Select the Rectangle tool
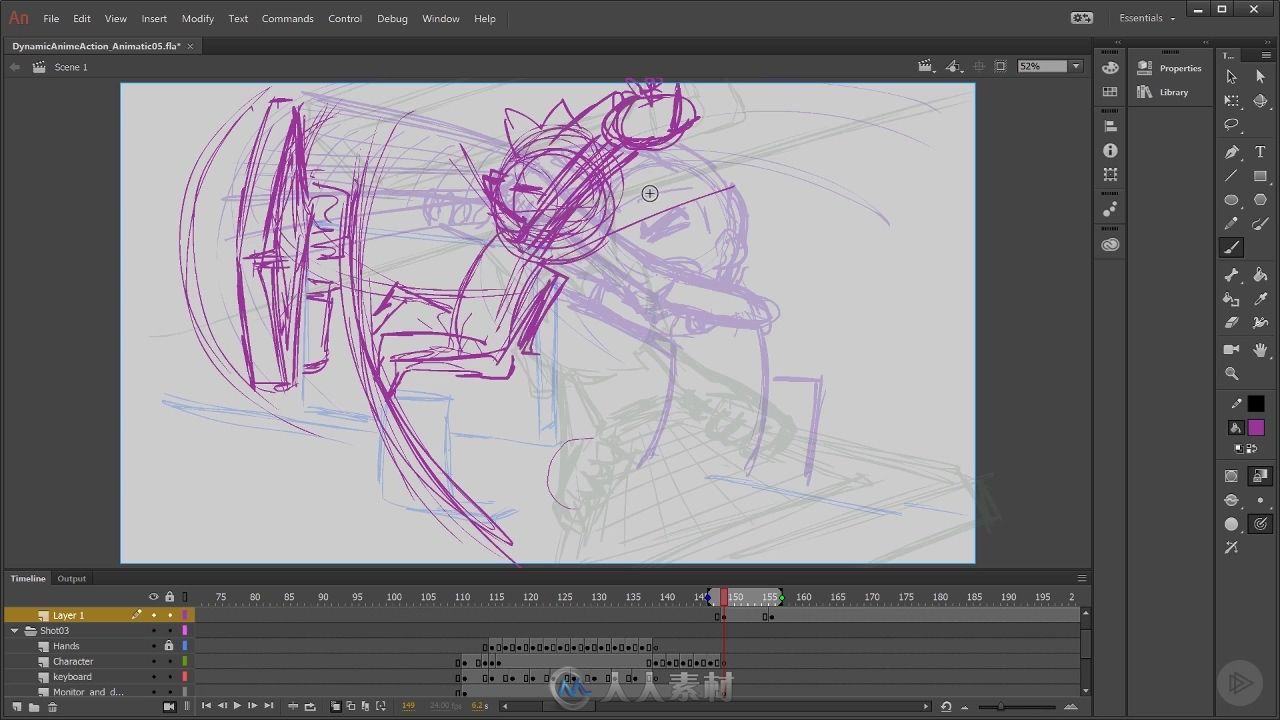 1260,176
